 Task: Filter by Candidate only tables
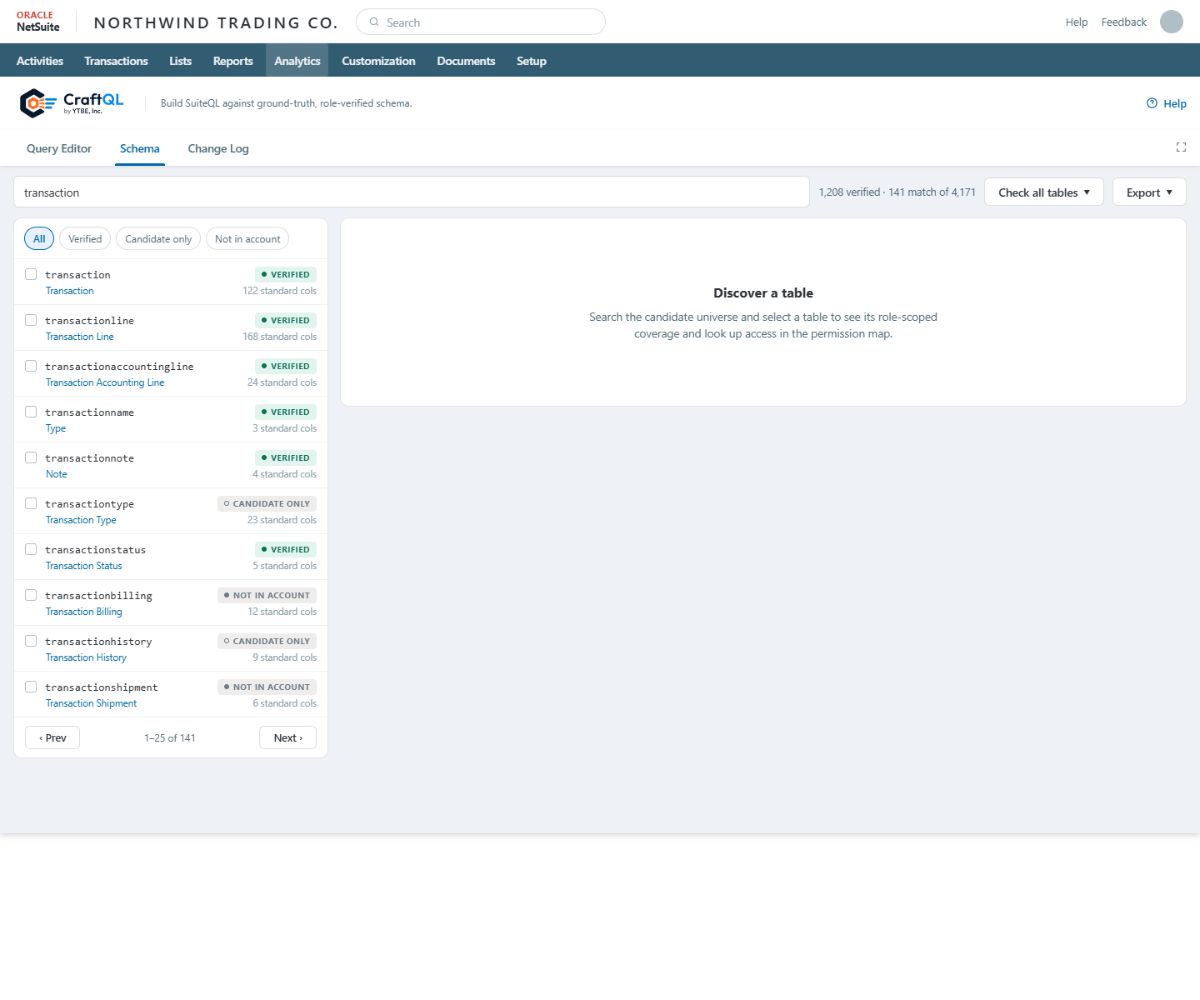point(158,239)
